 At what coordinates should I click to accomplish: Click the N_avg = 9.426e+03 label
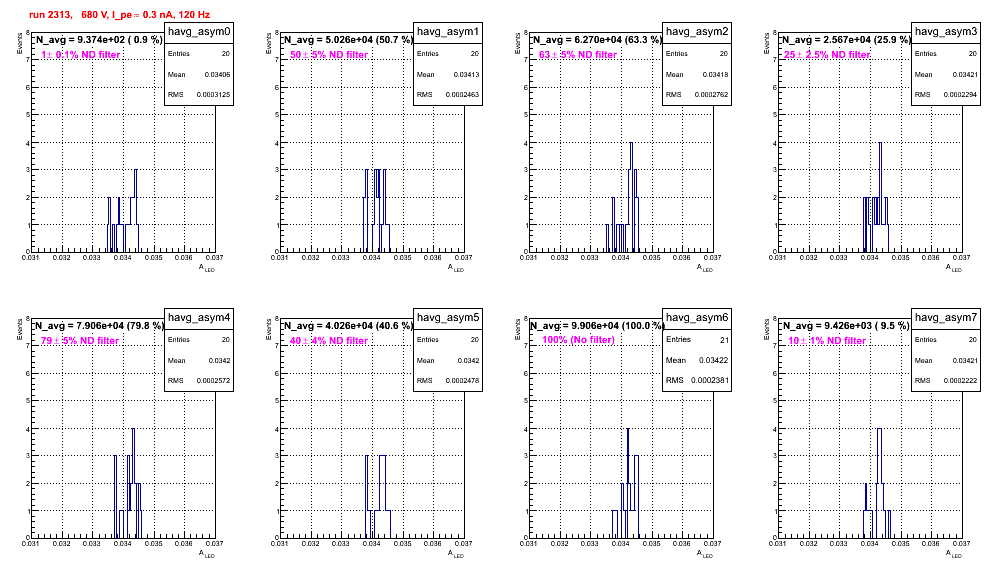point(846,326)
